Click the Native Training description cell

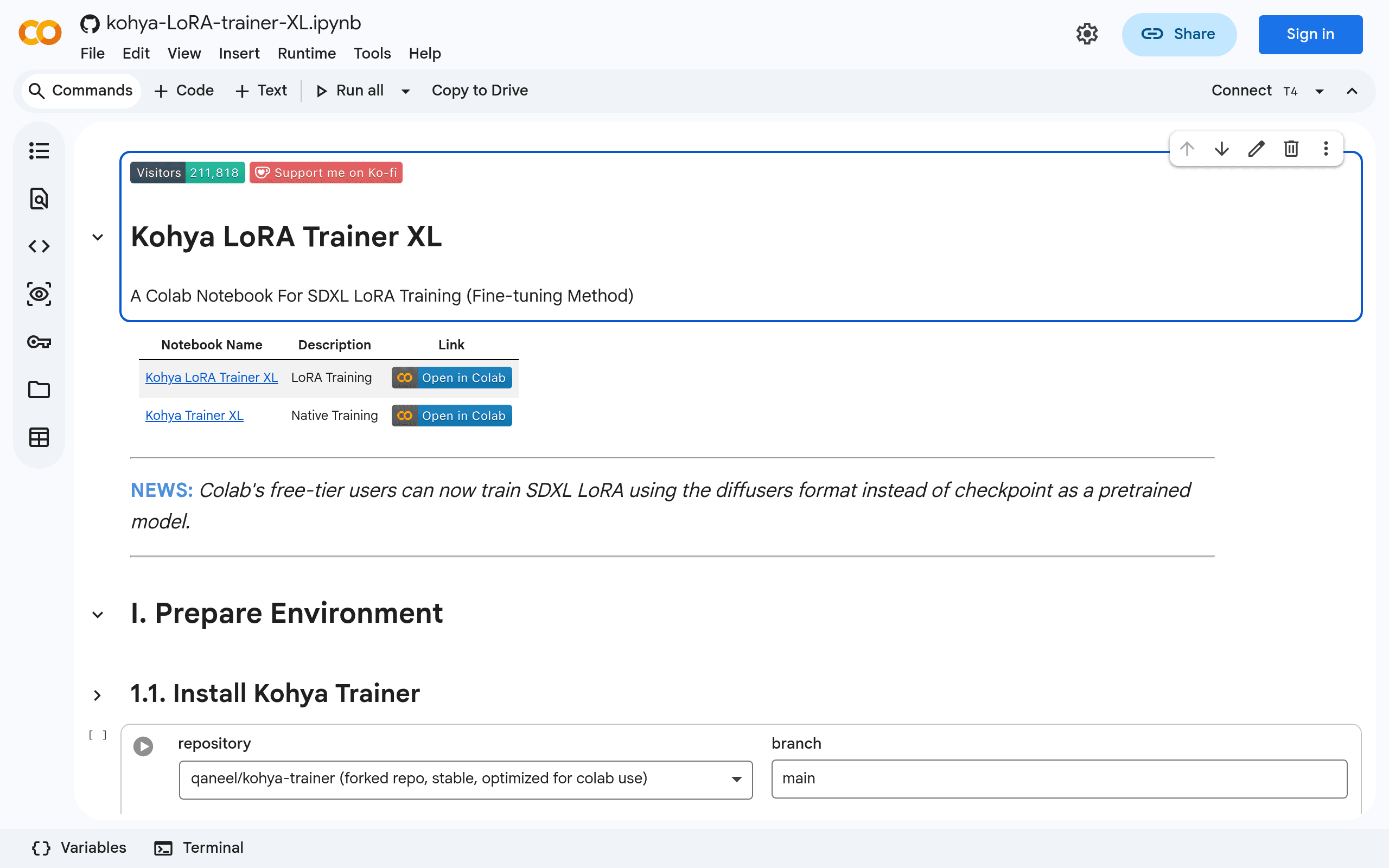[335, 416]
